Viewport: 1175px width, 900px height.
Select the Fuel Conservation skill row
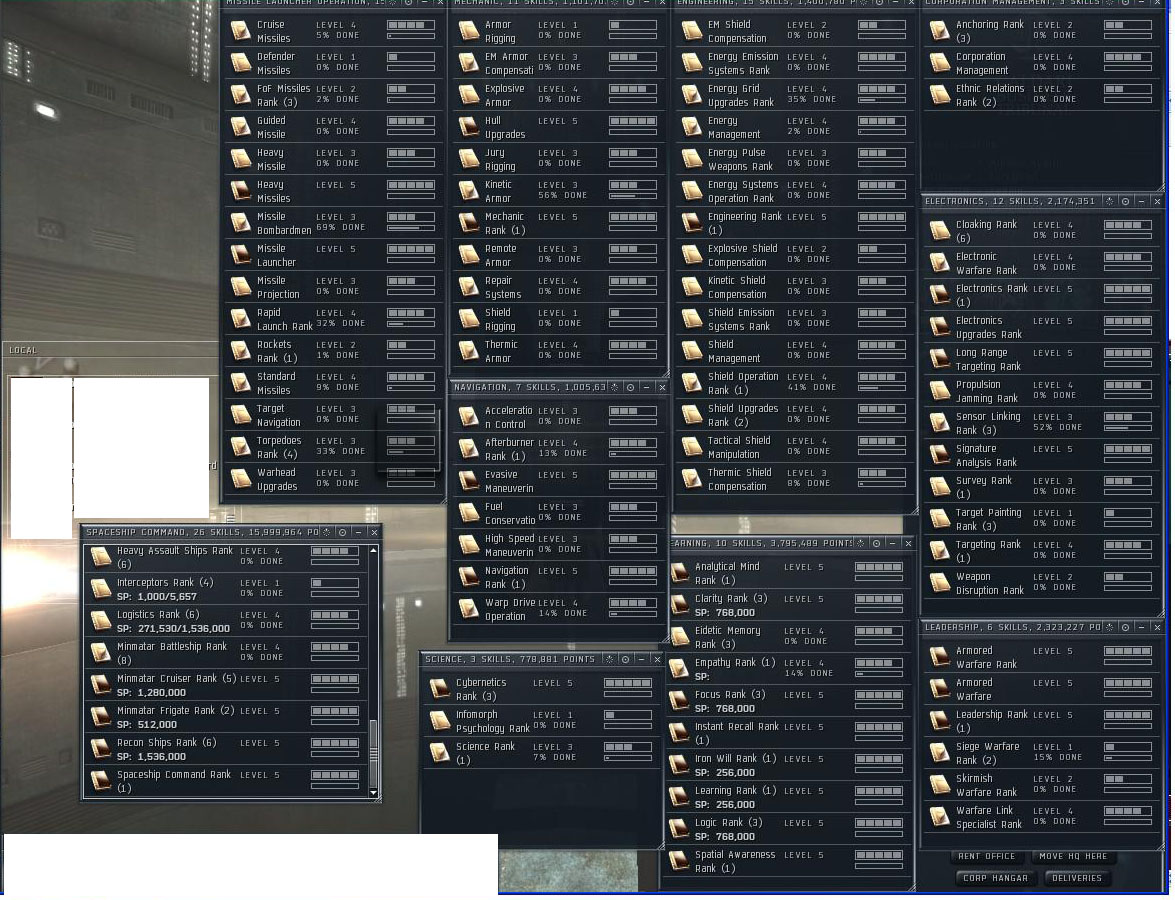tap(558, 513)
